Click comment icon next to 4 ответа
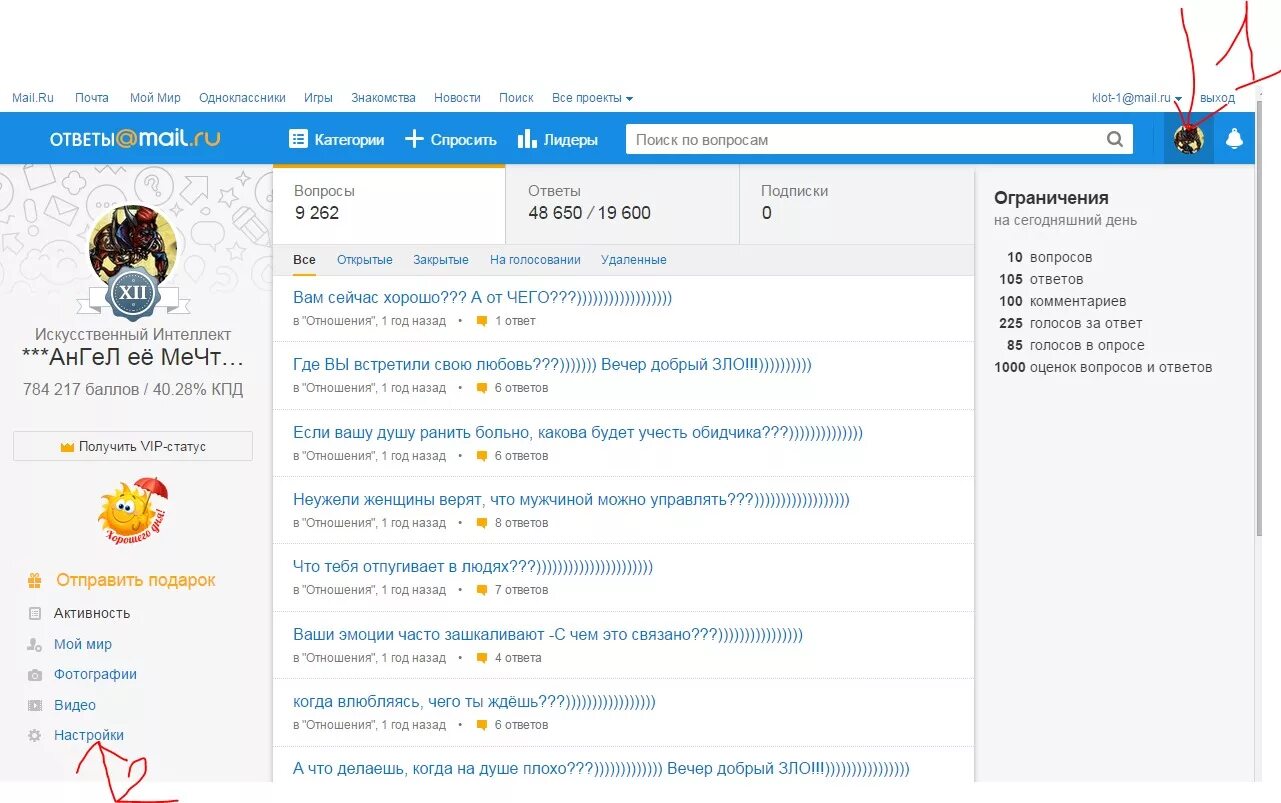1281x803 pixels. 481,658
